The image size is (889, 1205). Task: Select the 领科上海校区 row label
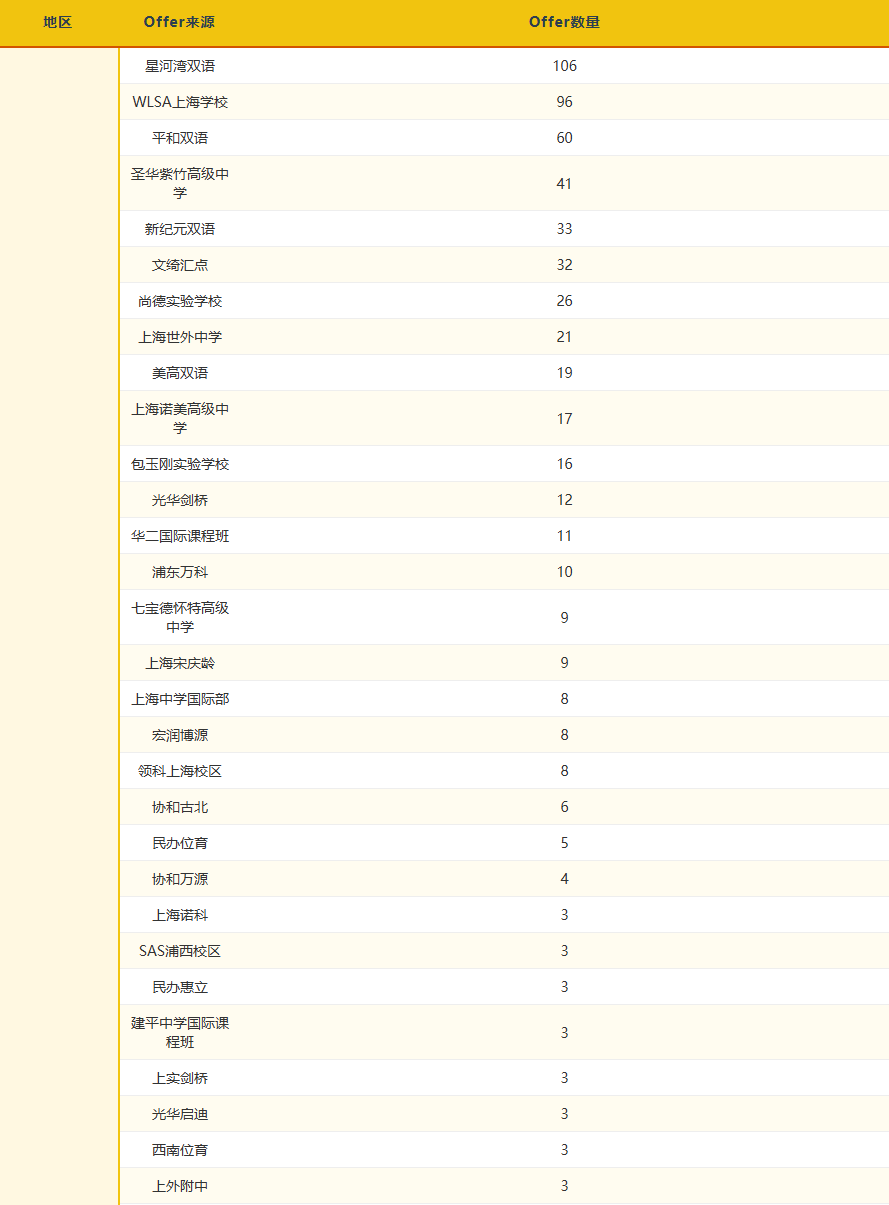[180, 771]
